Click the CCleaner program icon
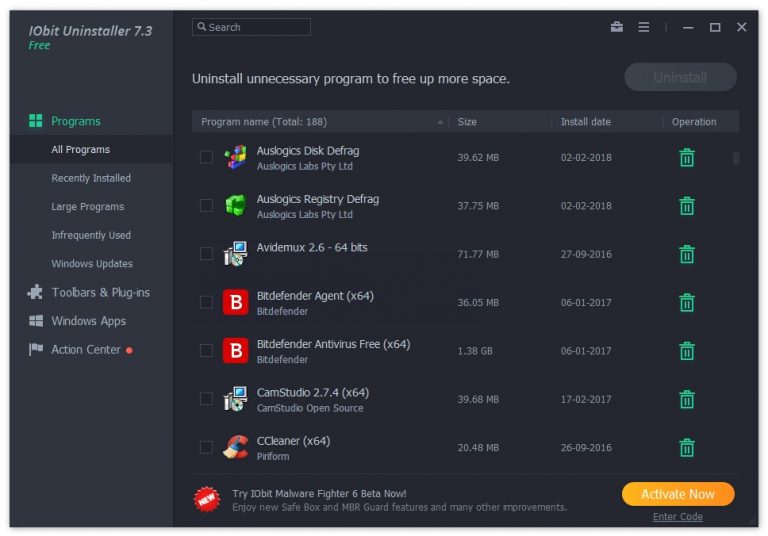The width and height of the screenshot is (768, 536). click(236, 447)
